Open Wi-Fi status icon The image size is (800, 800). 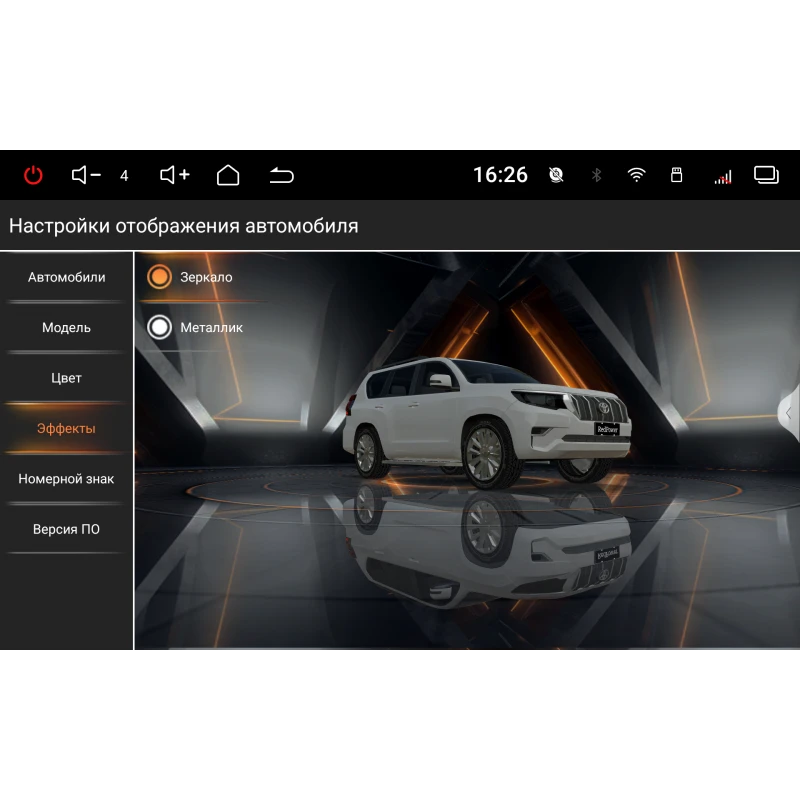(x=636, y=175)
